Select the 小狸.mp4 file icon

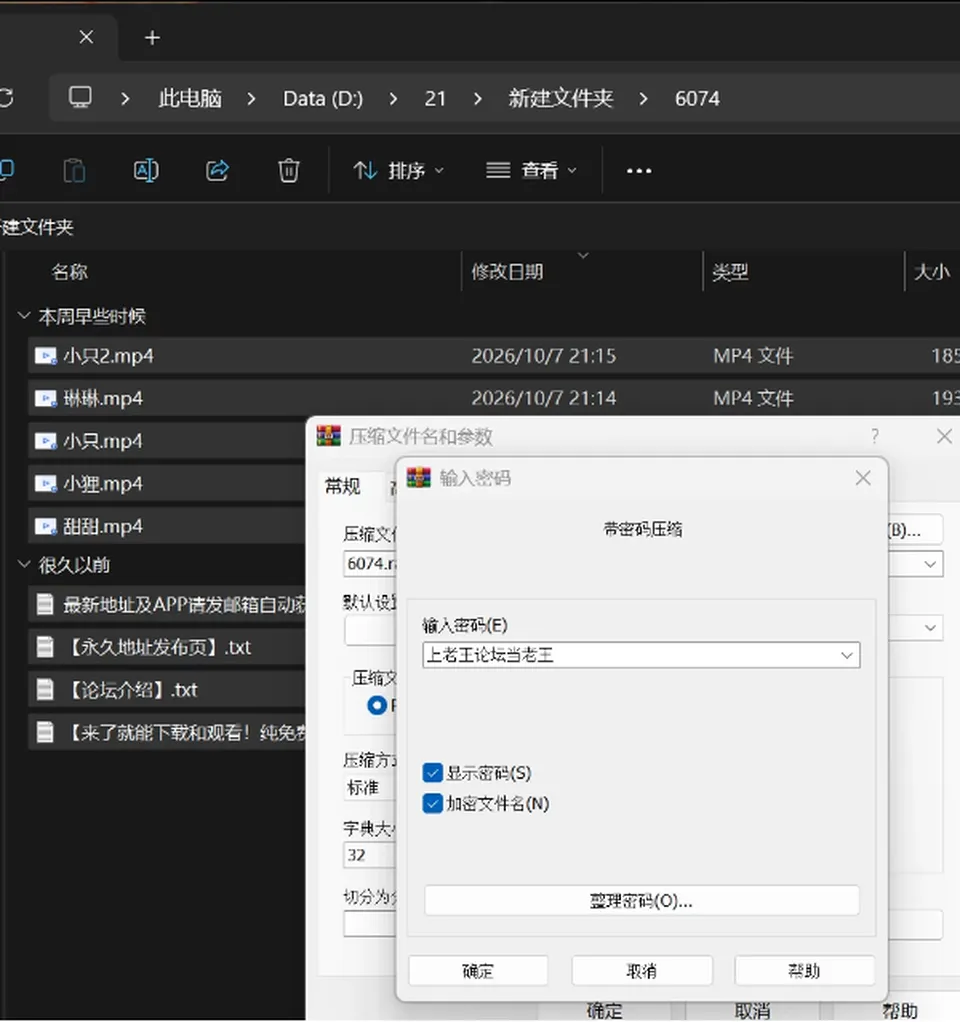pos(45,484)
